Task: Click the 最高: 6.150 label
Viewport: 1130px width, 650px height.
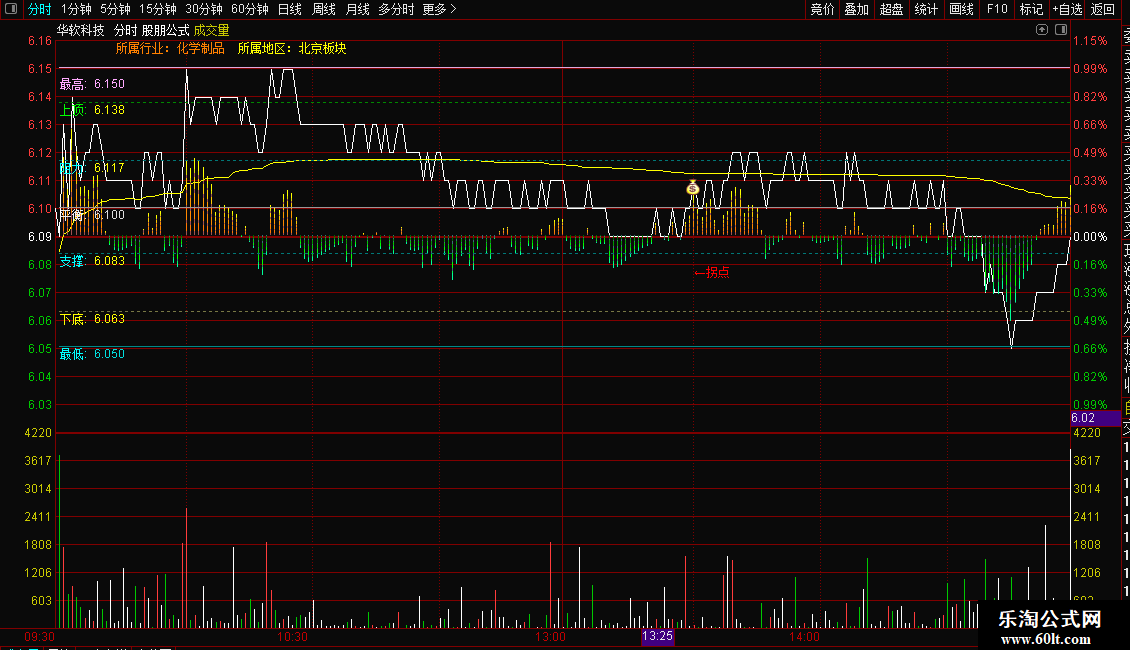Action: (92, 84)
